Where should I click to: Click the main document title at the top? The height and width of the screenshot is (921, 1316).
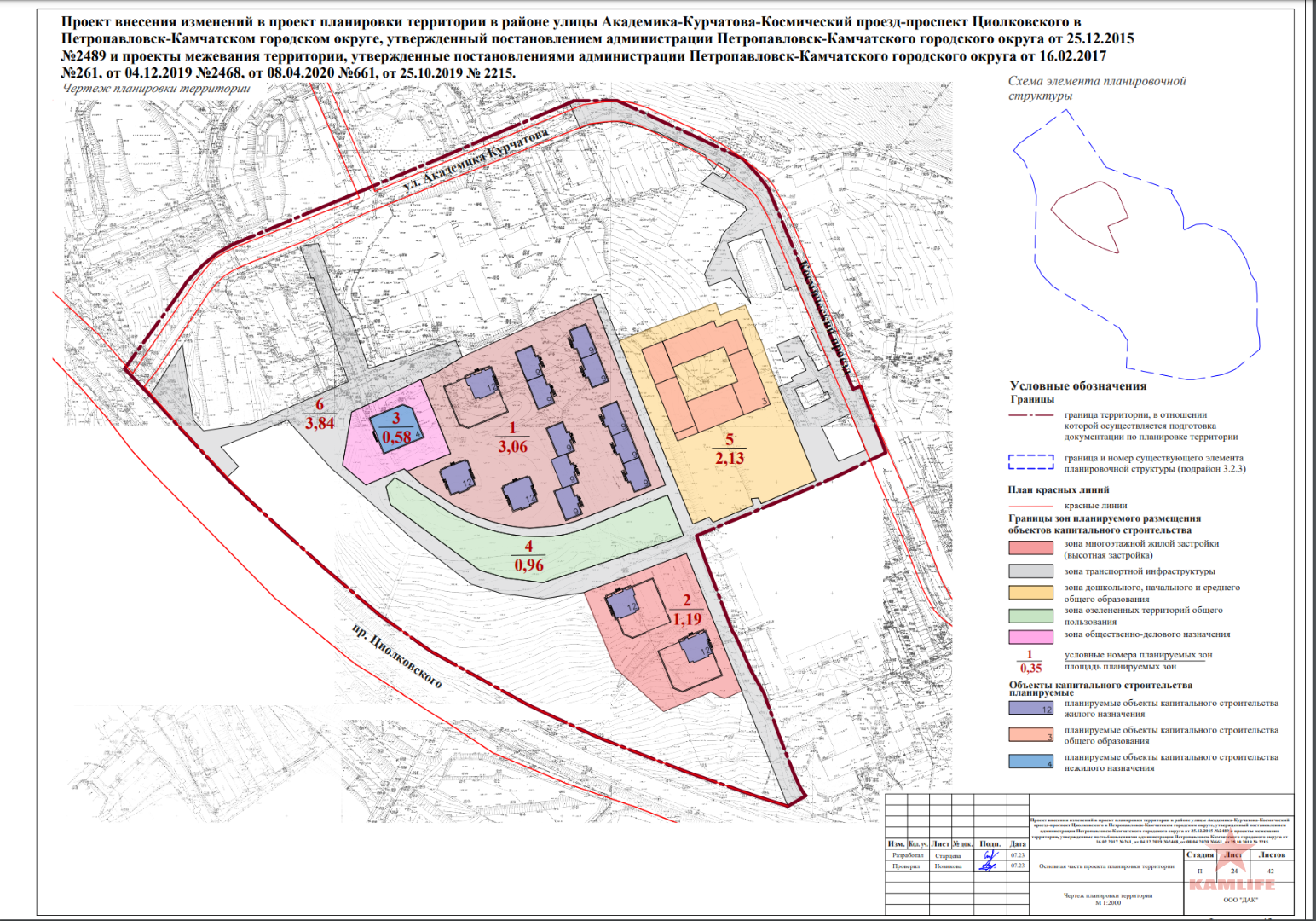pyautogui.click(x=597, y=47)
